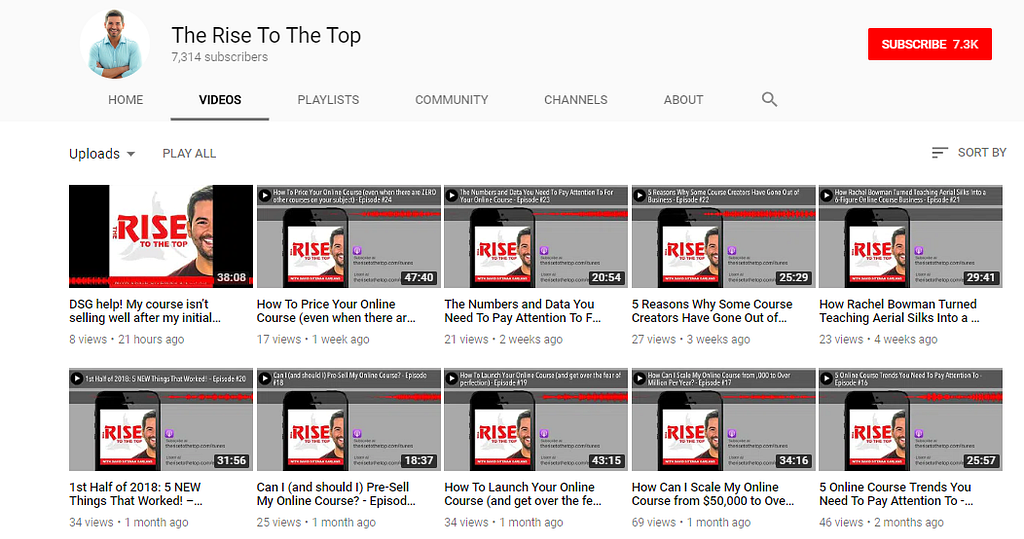Play the 29:41 Rachel Bowman thumbnail
Viewport: 1024px width, 539px height.
[911, 236]
